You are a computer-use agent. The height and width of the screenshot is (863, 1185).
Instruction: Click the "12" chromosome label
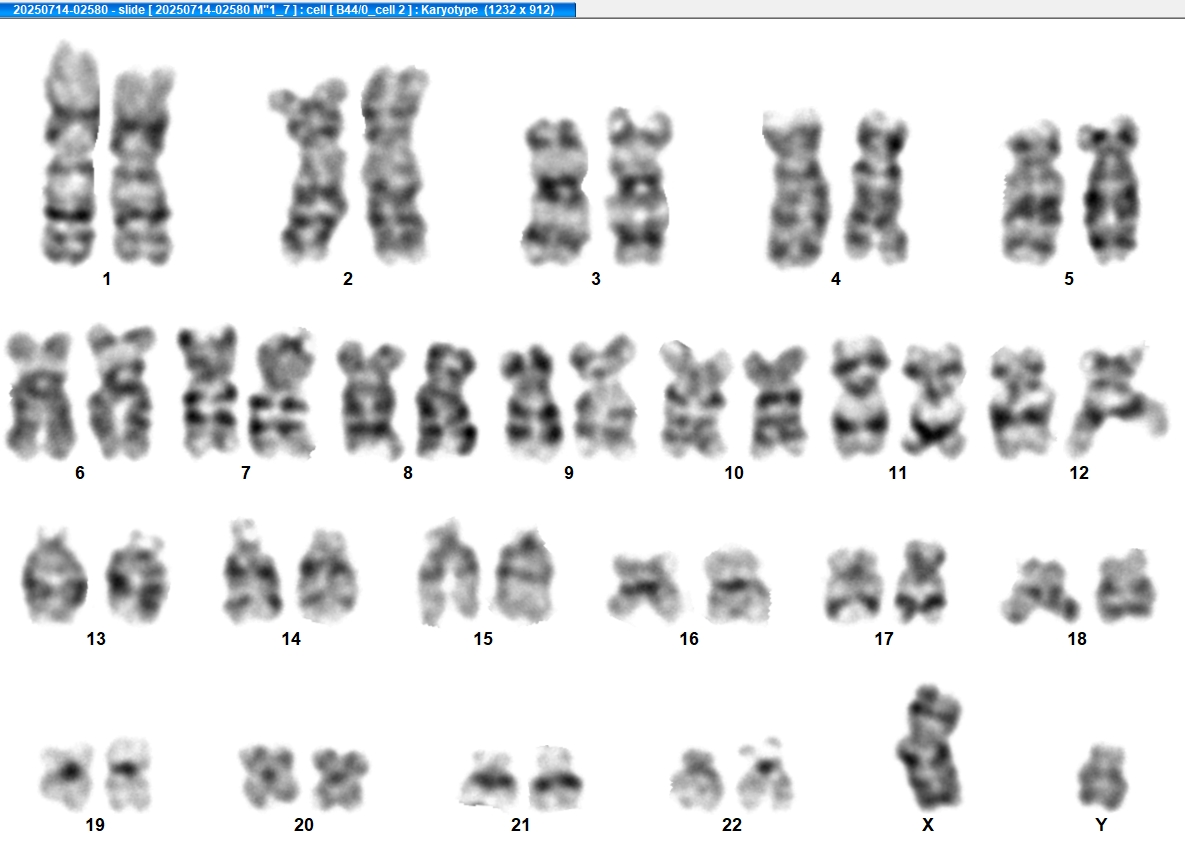(x=1079, y=473)
